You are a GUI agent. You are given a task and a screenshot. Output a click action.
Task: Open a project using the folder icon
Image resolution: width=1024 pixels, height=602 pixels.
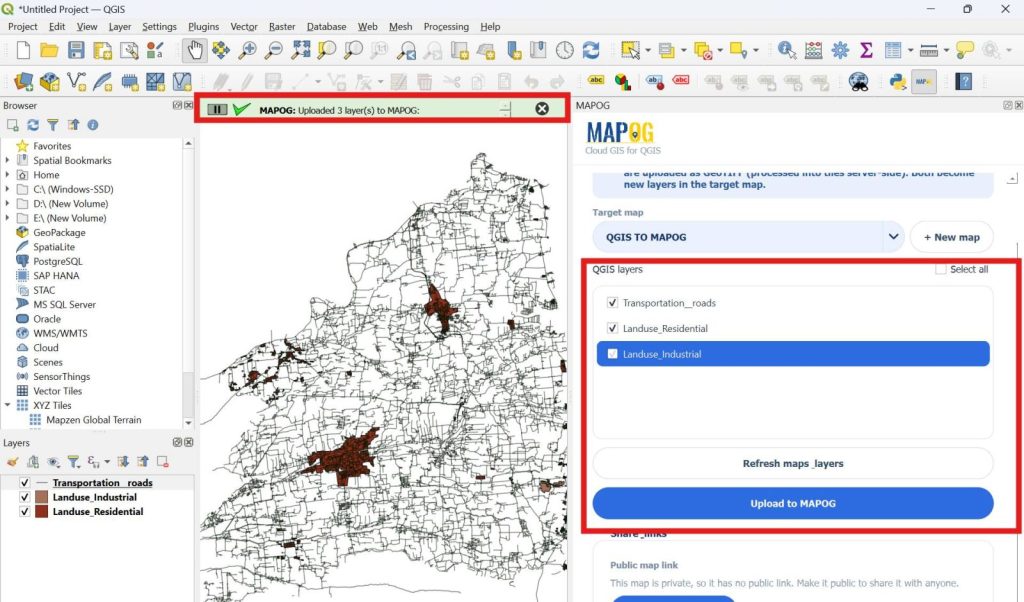coord(49,50)
